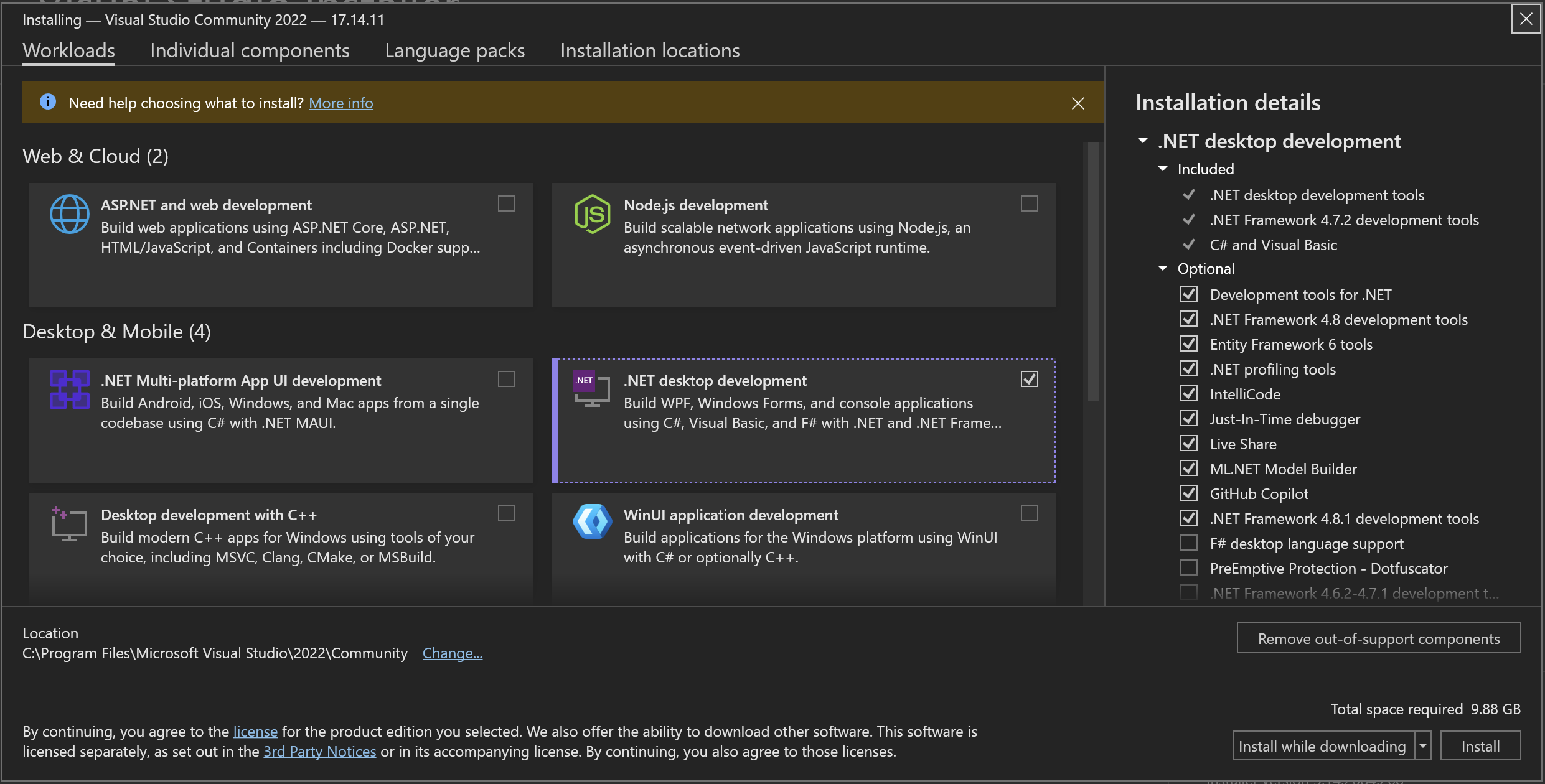
Task: Enable F# desktop language support option
Action: coord(1189,543)
